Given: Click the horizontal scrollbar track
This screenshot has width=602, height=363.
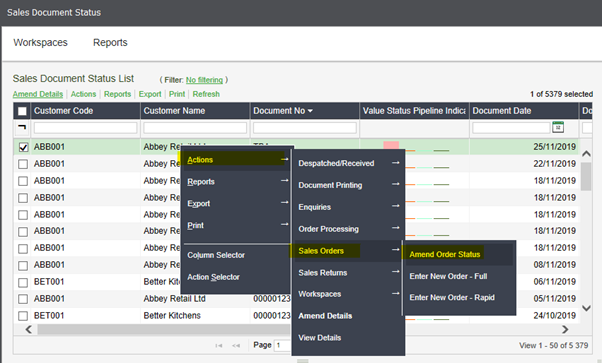Looking at the screenshot, I should pos(163,330).
